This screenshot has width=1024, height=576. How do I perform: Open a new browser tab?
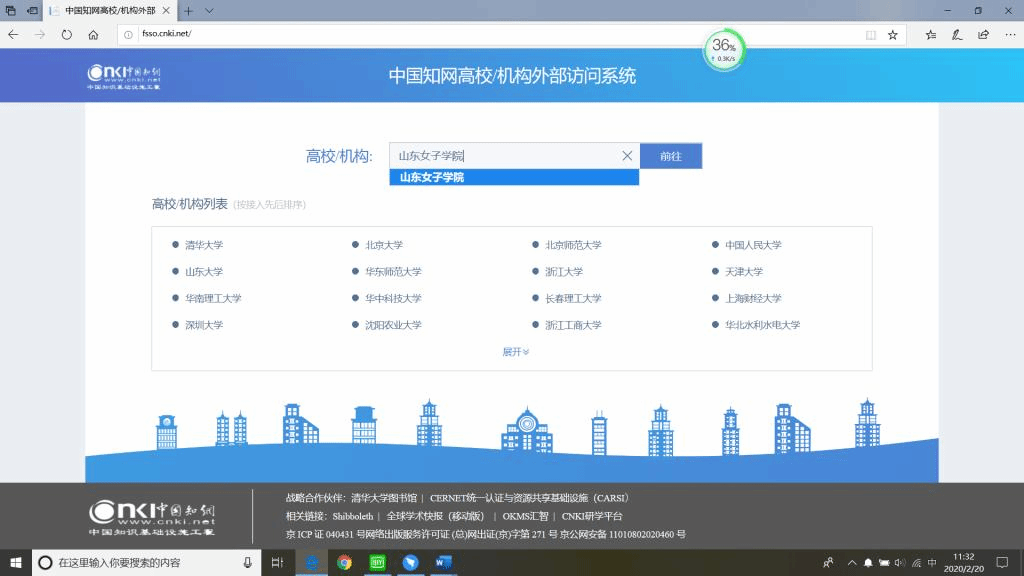[x=188, y=10]
